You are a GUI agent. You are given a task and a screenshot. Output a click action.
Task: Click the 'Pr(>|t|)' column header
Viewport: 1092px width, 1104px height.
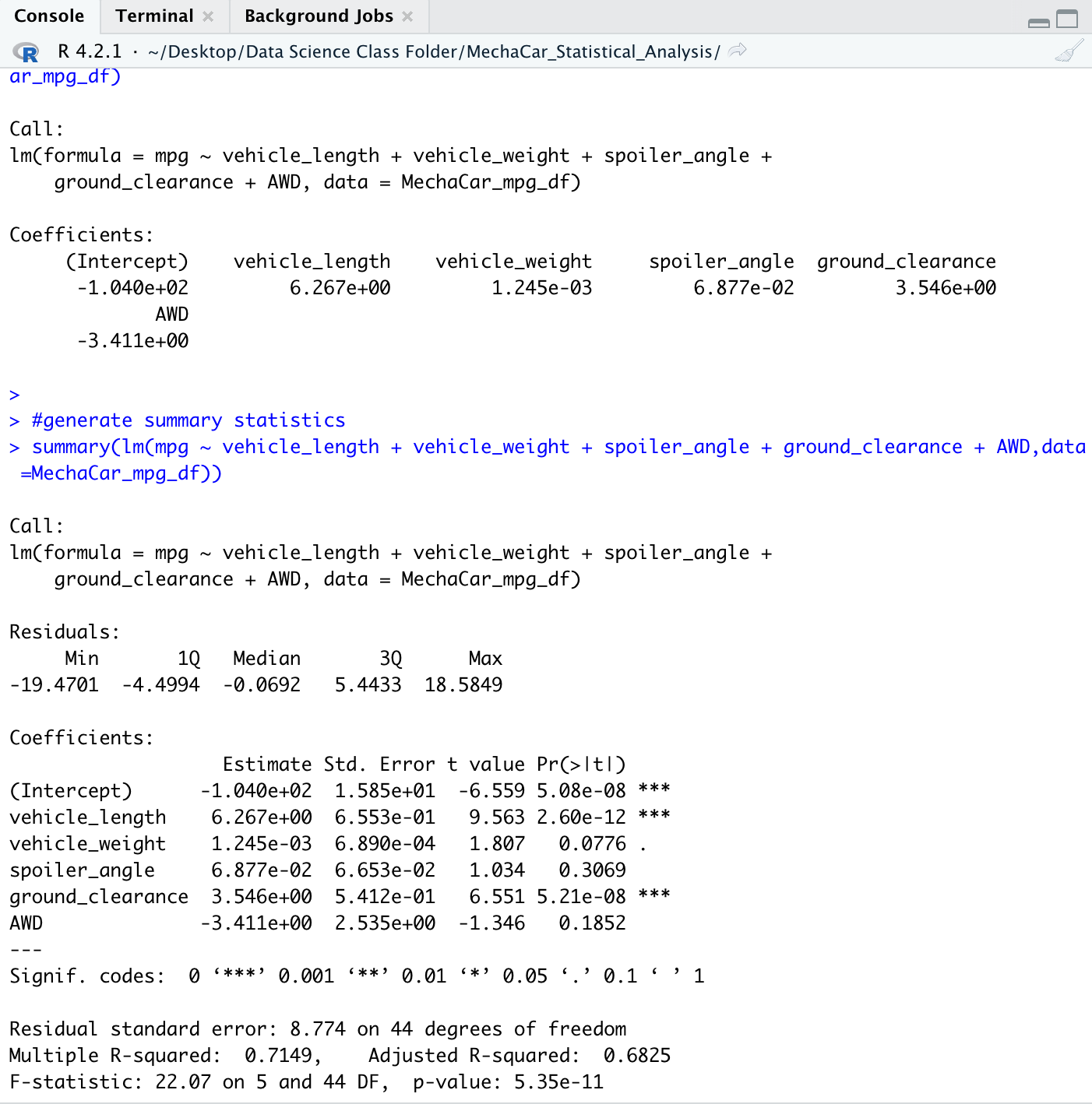pos(581,765)
